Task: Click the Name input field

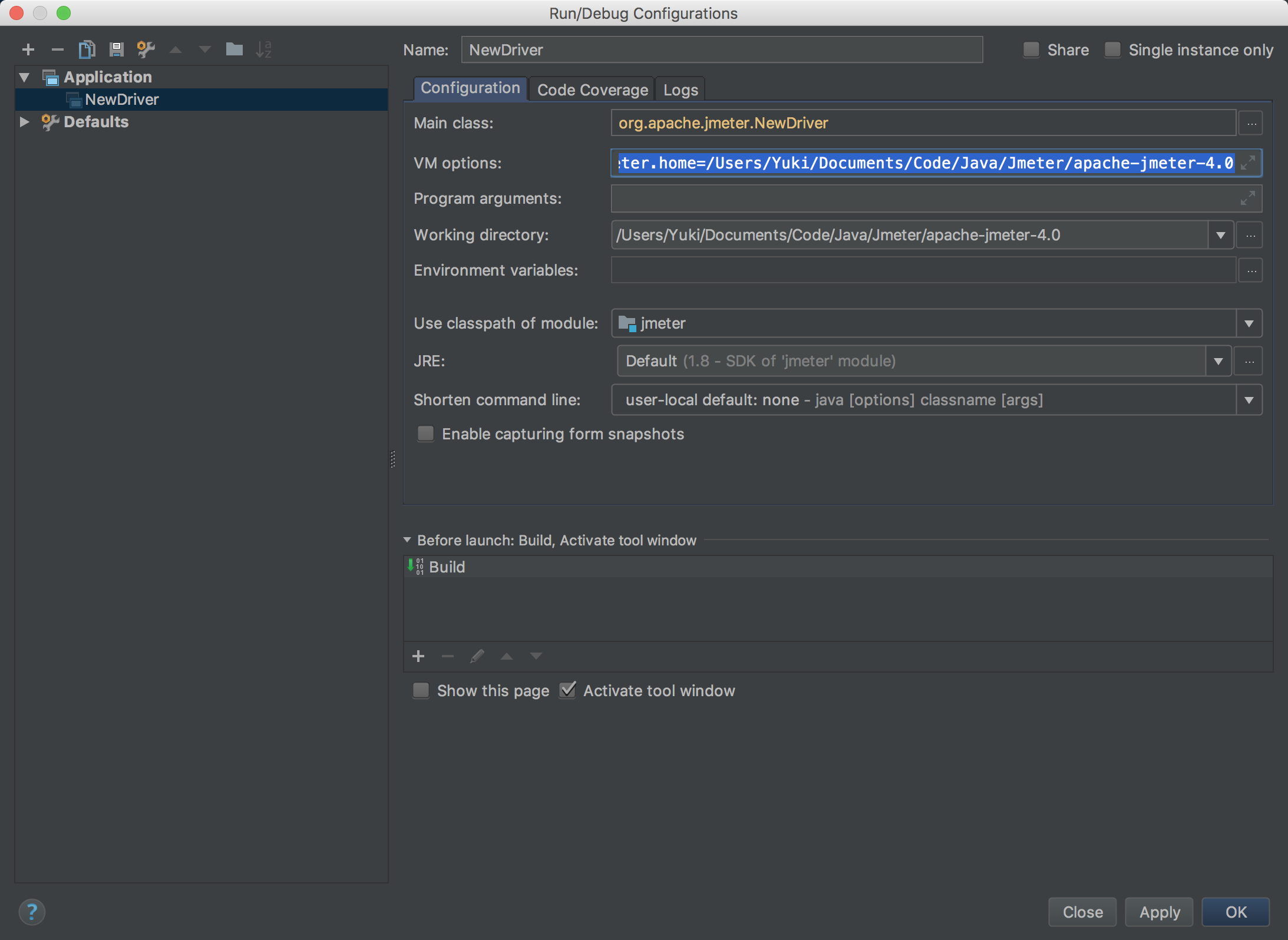Action: click(x=722, y=50)
